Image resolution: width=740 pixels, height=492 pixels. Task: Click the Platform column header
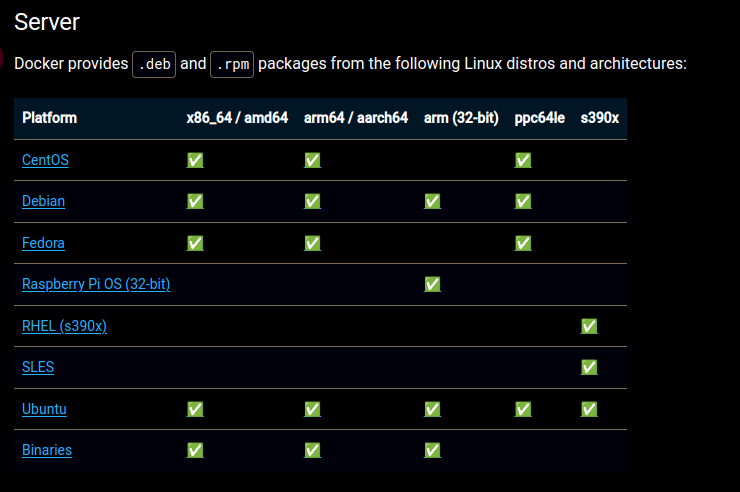pyautogui.click(x=50, y=118)
